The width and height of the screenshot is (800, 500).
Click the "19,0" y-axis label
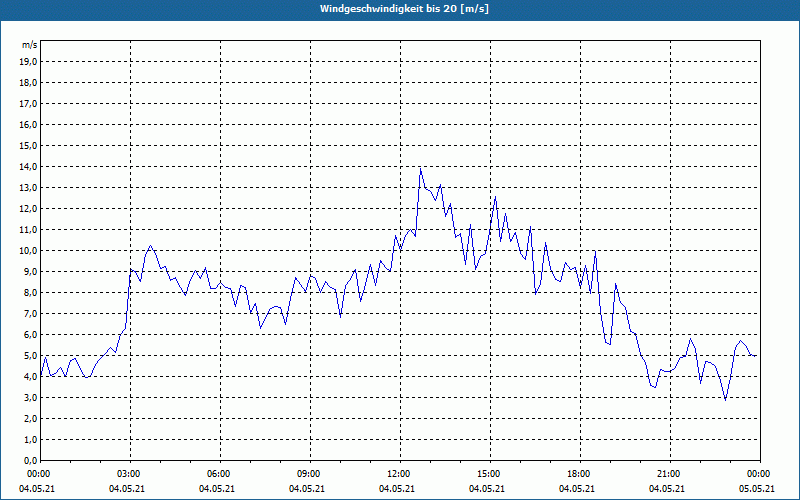[x=29, y=62]
